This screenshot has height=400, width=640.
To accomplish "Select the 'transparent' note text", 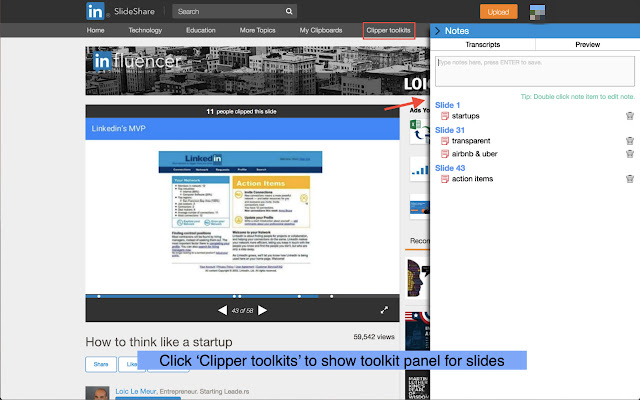I will pyautogui.click(x=471, y=141).
